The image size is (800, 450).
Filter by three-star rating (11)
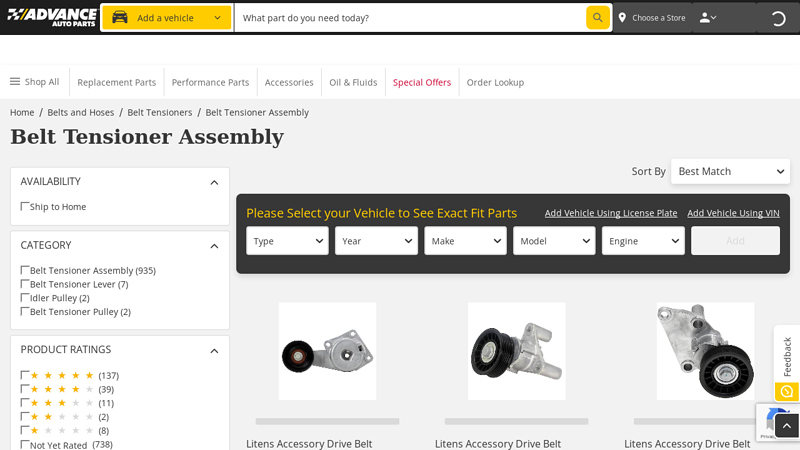[24, 403]
